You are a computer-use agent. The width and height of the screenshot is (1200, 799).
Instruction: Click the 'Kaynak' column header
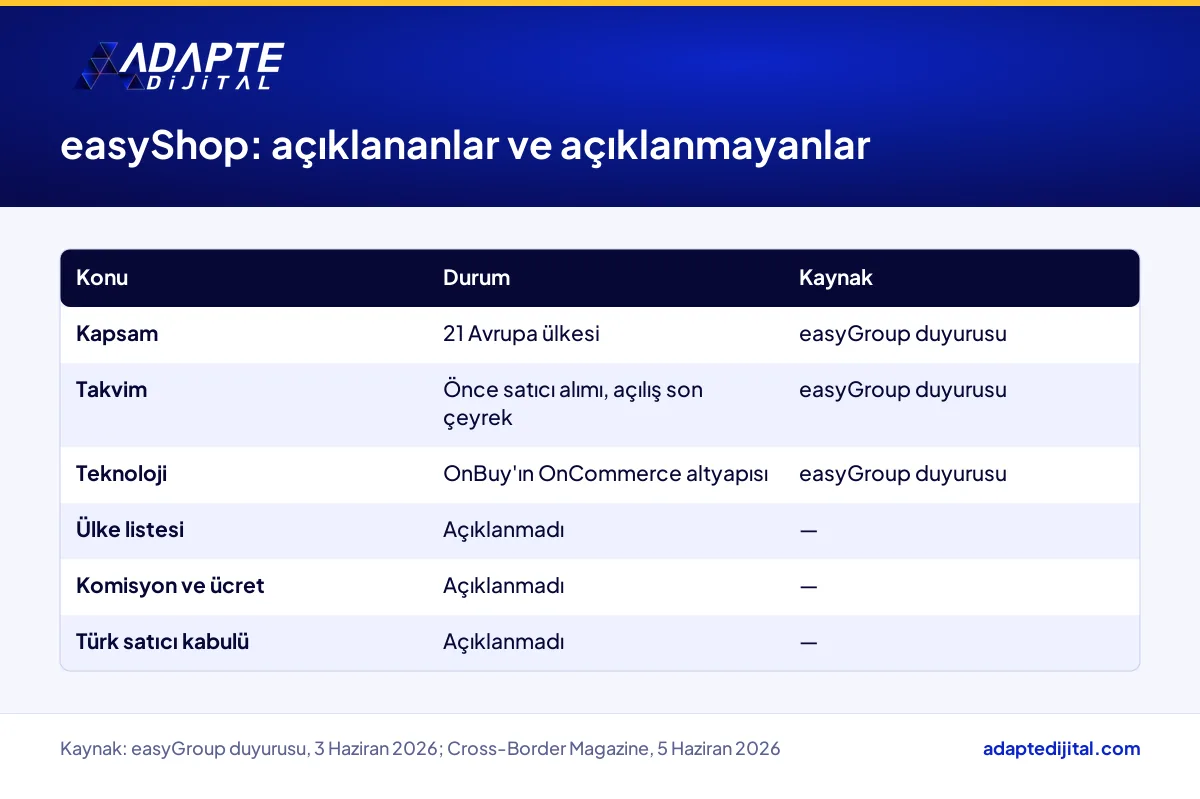click(836, 278)
